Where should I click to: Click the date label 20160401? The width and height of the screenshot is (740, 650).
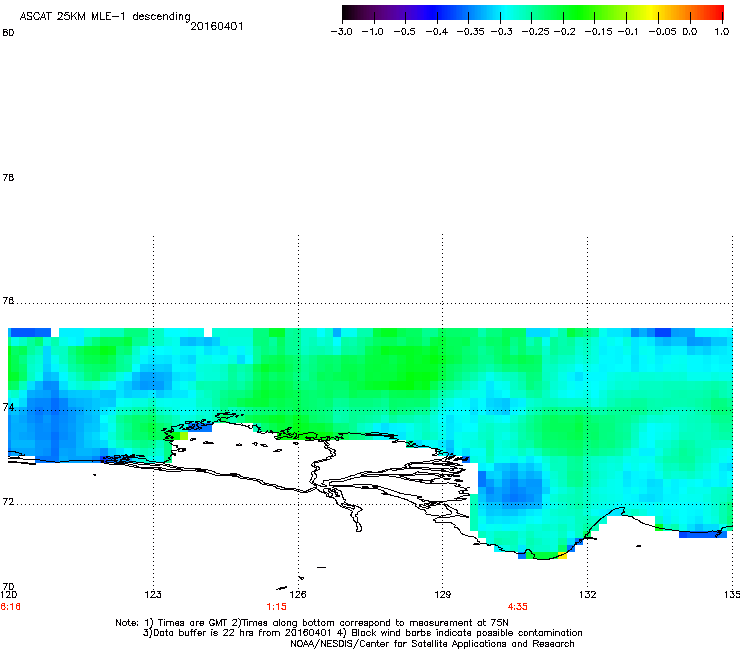[x=217, y=26]
